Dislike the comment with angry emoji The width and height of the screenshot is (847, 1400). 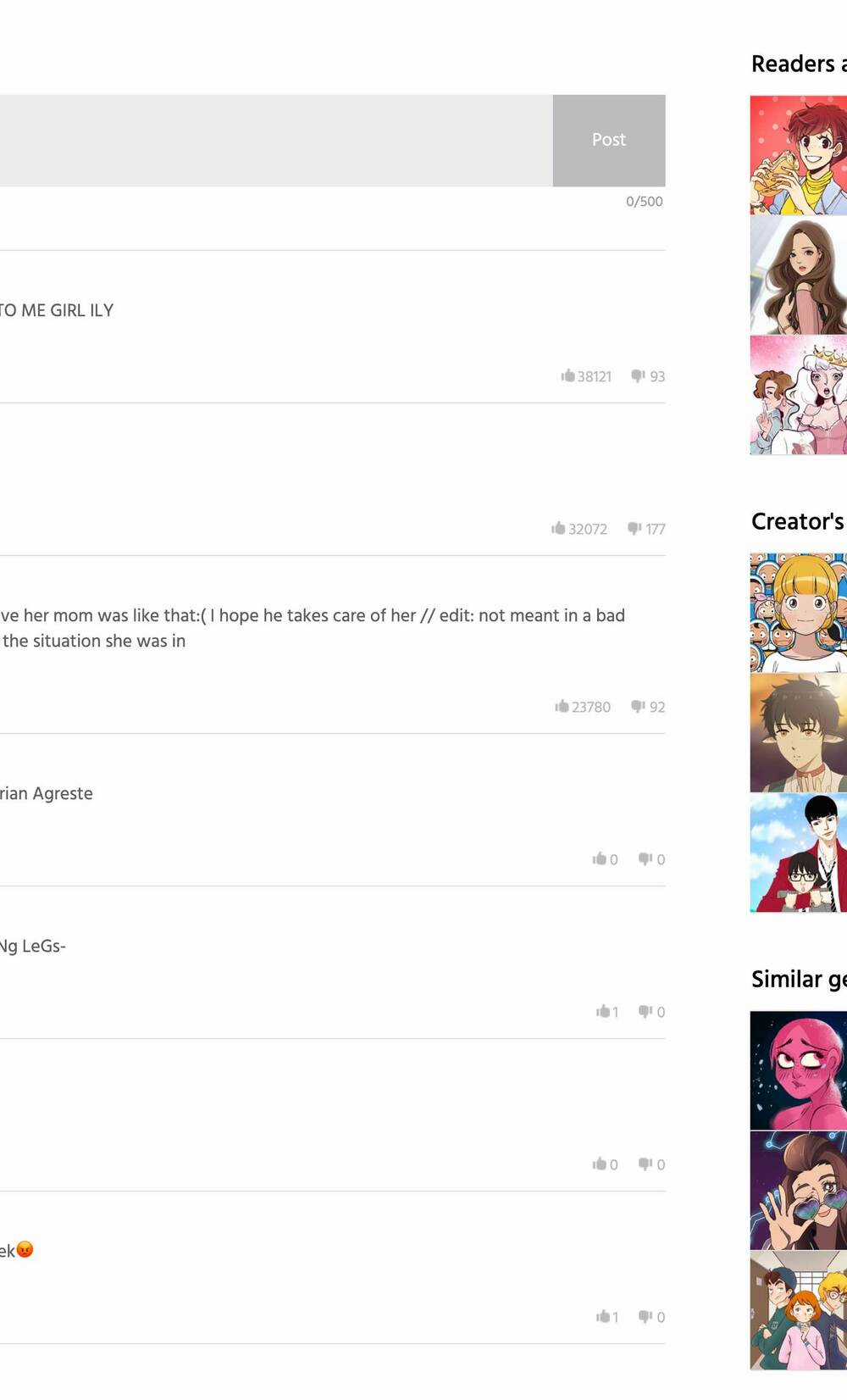tap(651, 1317)
